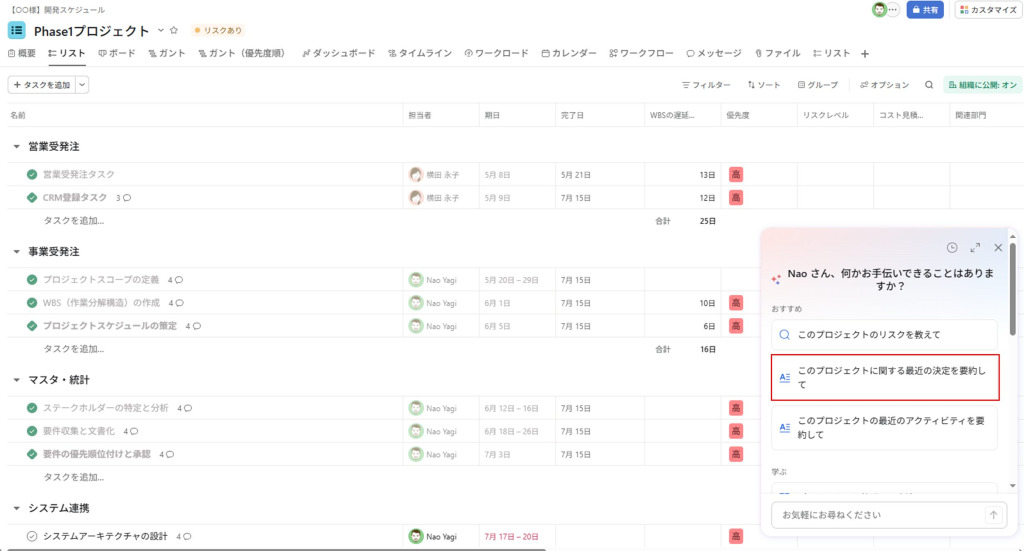Viewport: 1024px width, 551px height.
Task: Open the ソート options
Action: point(763,85)
